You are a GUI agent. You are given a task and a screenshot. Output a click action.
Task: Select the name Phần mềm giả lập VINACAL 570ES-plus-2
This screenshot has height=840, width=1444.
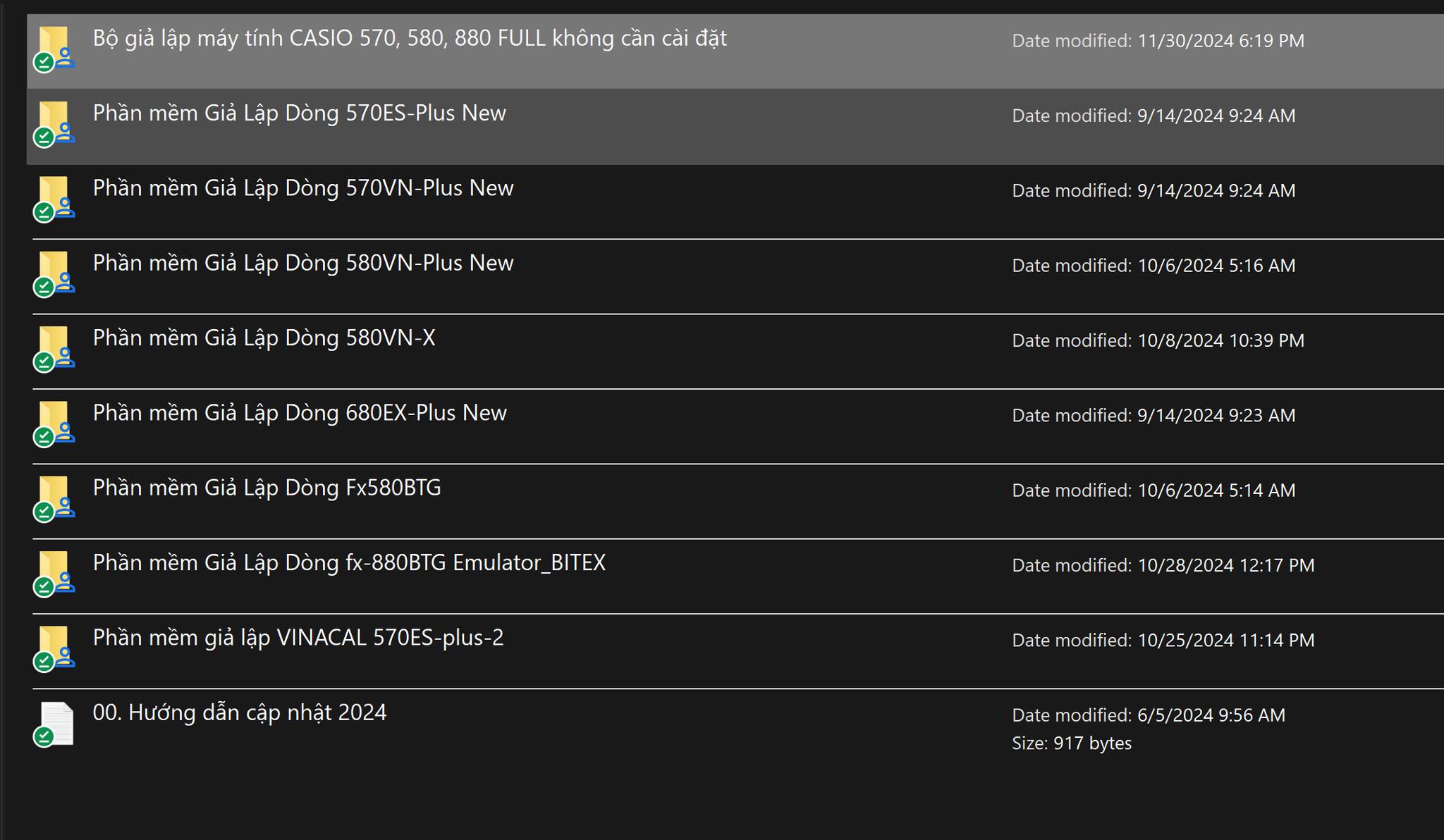click(298, 638)
